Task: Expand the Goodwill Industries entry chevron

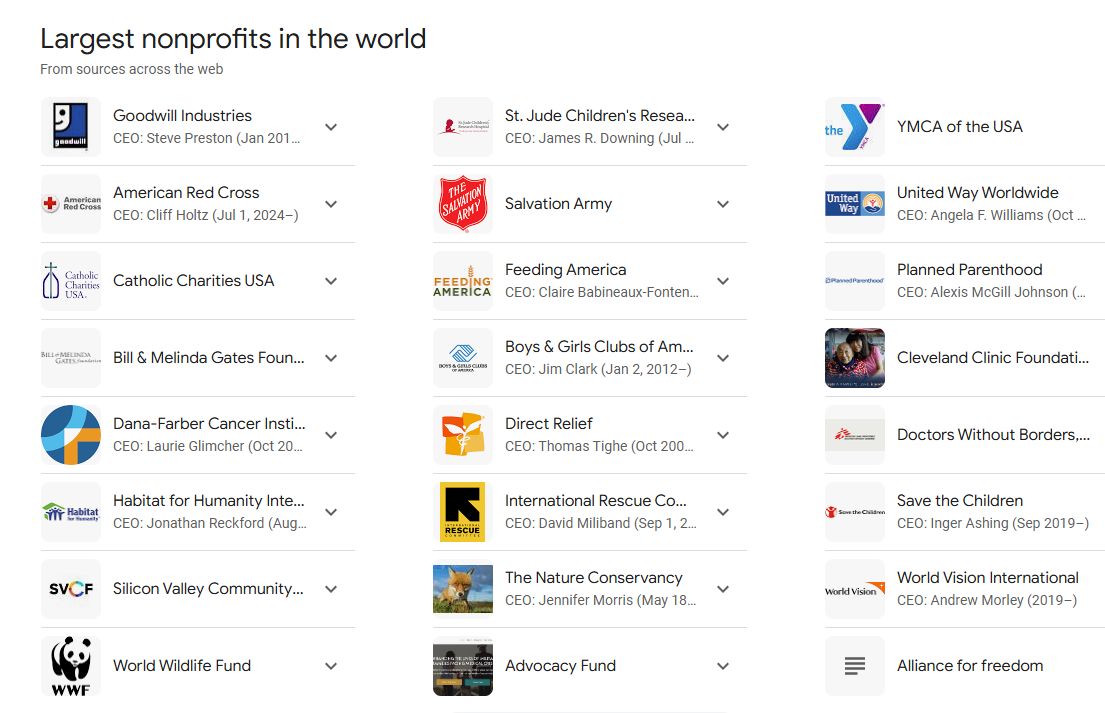Action: click(x=331, y=127)
